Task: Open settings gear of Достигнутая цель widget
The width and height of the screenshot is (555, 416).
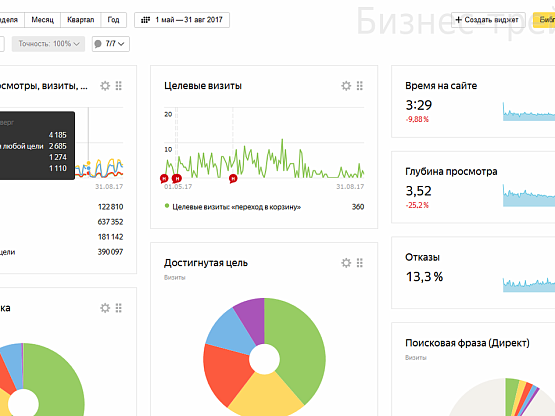Action: (x=346, y=263)
